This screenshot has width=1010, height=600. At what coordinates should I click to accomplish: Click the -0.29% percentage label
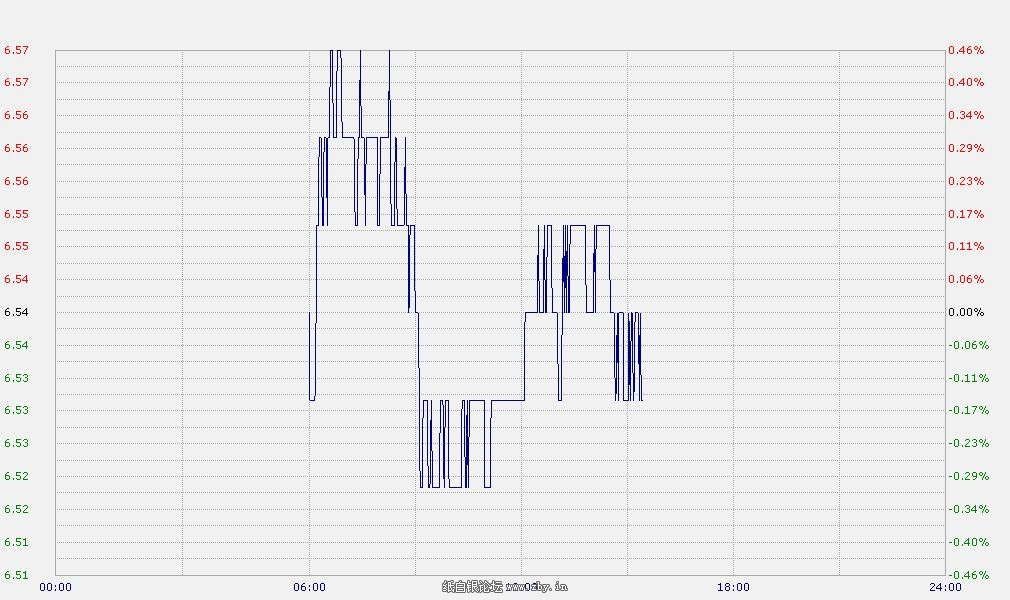tap(966, 477)
